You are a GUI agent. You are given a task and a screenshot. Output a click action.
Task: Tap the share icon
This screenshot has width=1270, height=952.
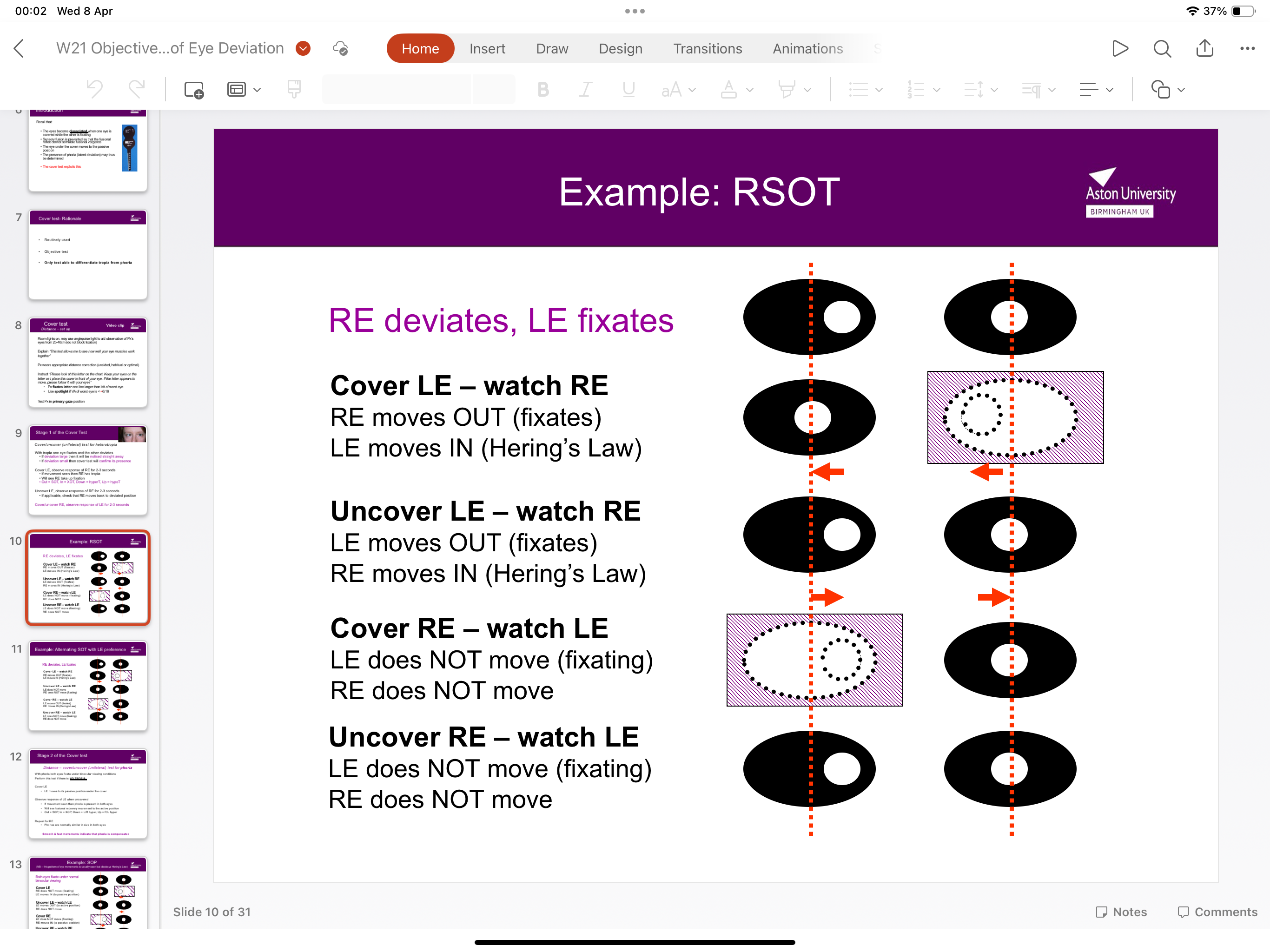click(x=1204, y=49)
